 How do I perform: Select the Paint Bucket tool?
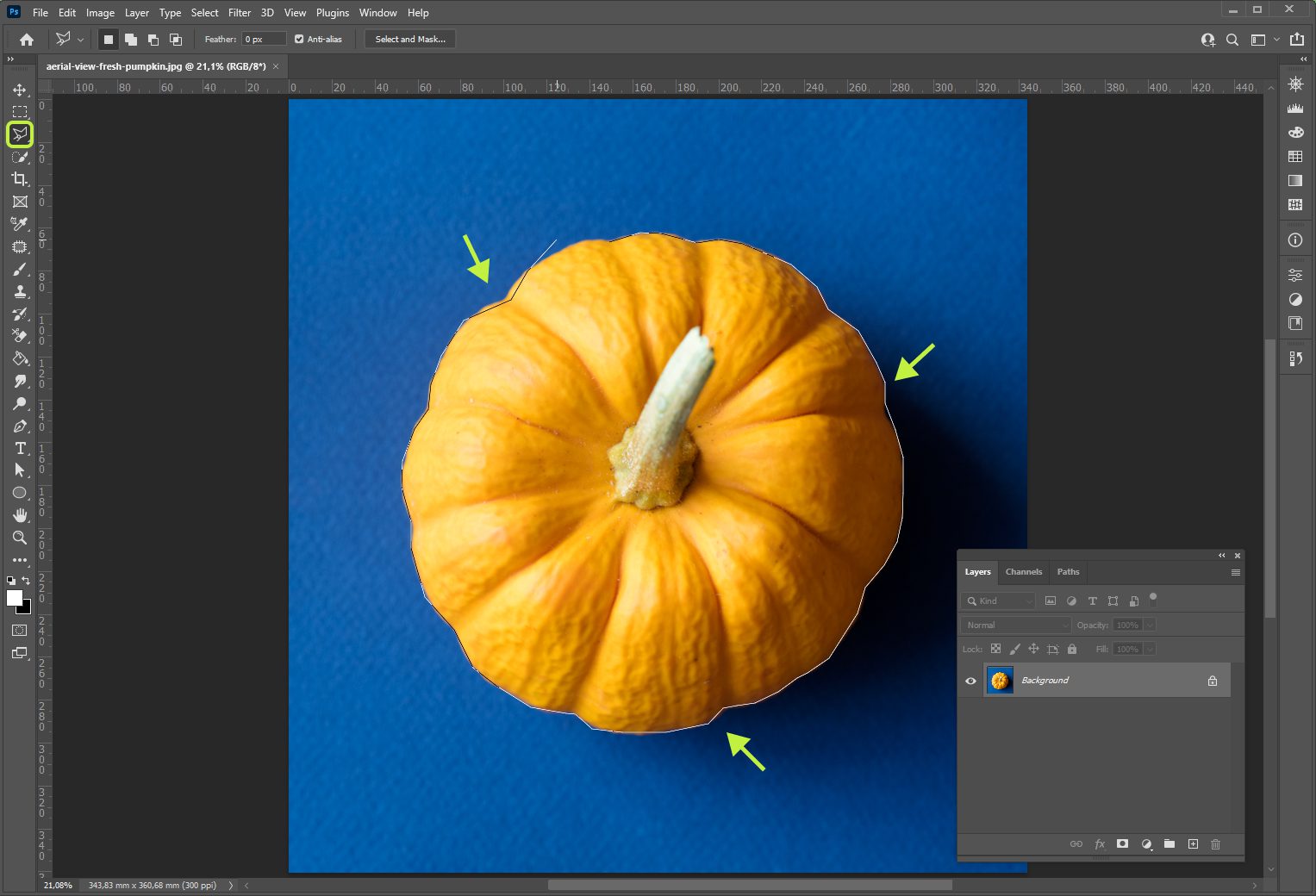[19, 358]
